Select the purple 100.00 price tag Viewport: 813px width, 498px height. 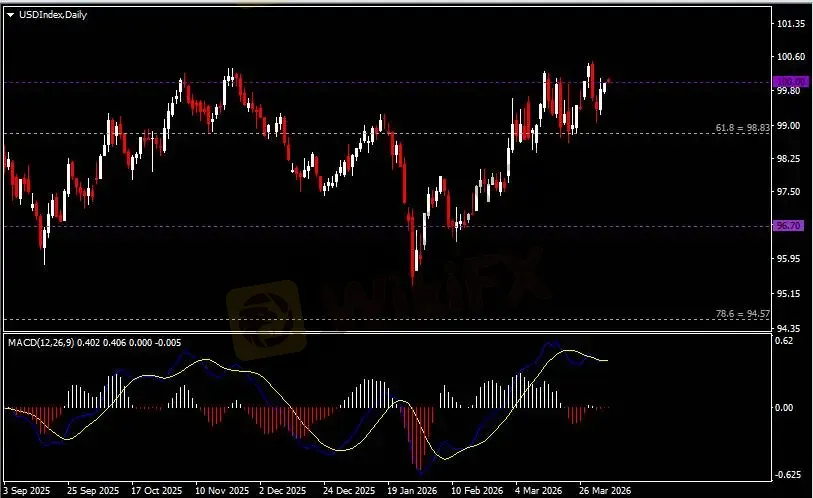(x=789, y=82)
